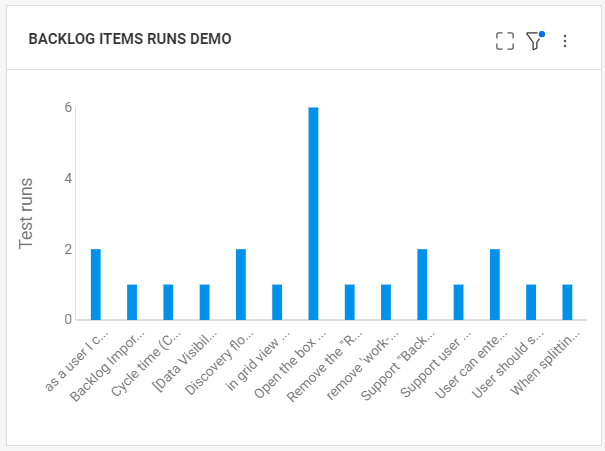
Task: Select the 'In grid view' bar
Action: point(277,302)
